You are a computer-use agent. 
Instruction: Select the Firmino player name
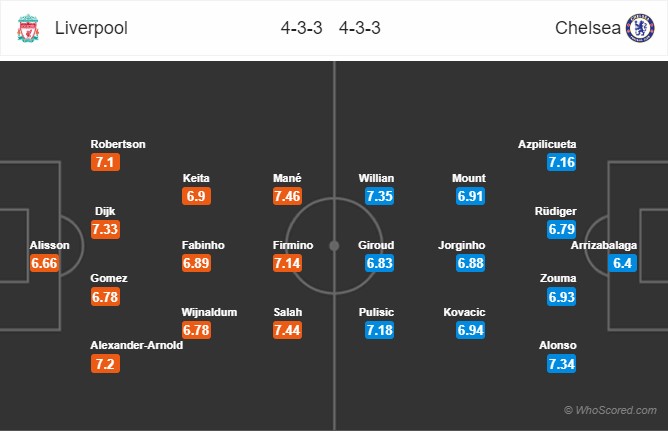point(293,245)
